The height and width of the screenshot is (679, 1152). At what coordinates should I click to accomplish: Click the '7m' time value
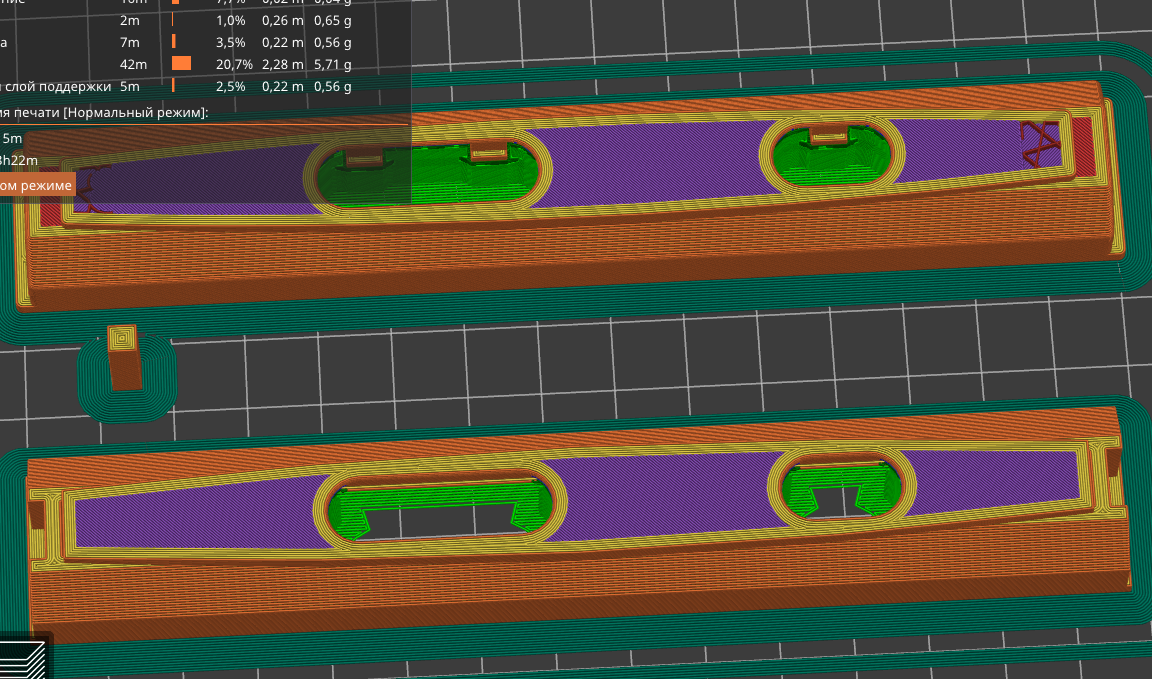pos(129,42)
